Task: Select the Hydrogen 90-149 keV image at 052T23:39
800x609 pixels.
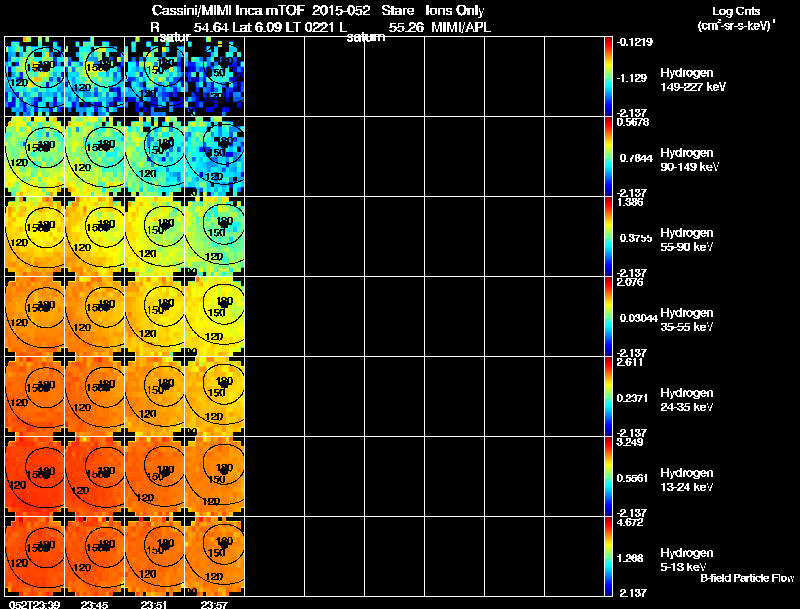Action: (35, 156)
